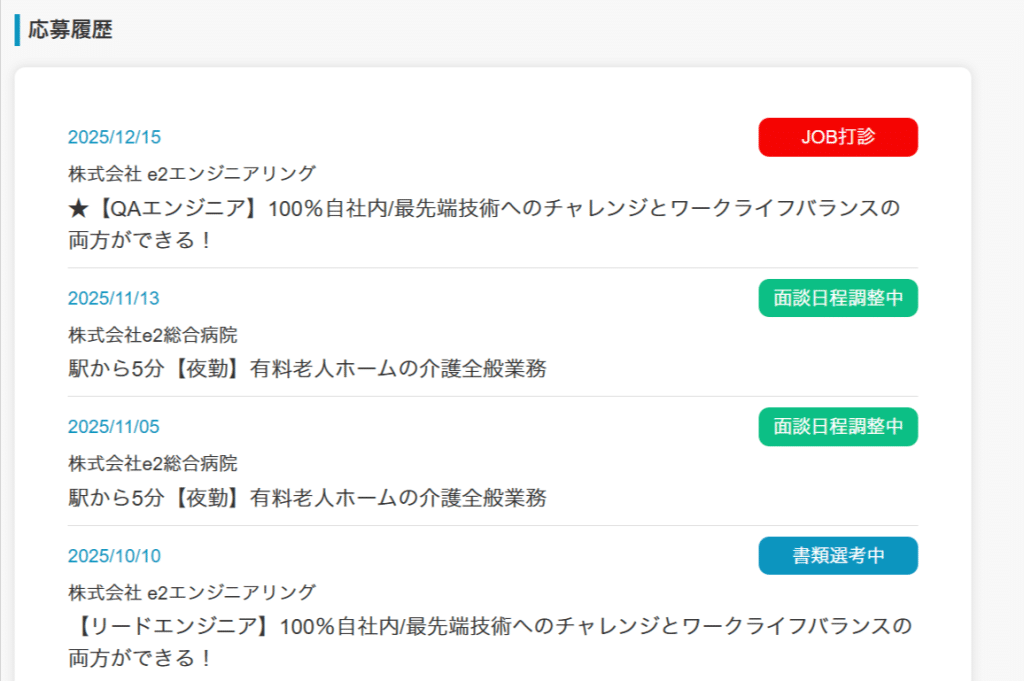Click the blue accent bar beside 応募履歴
This screenshot has height=681, width=1024.
point(17,30)
